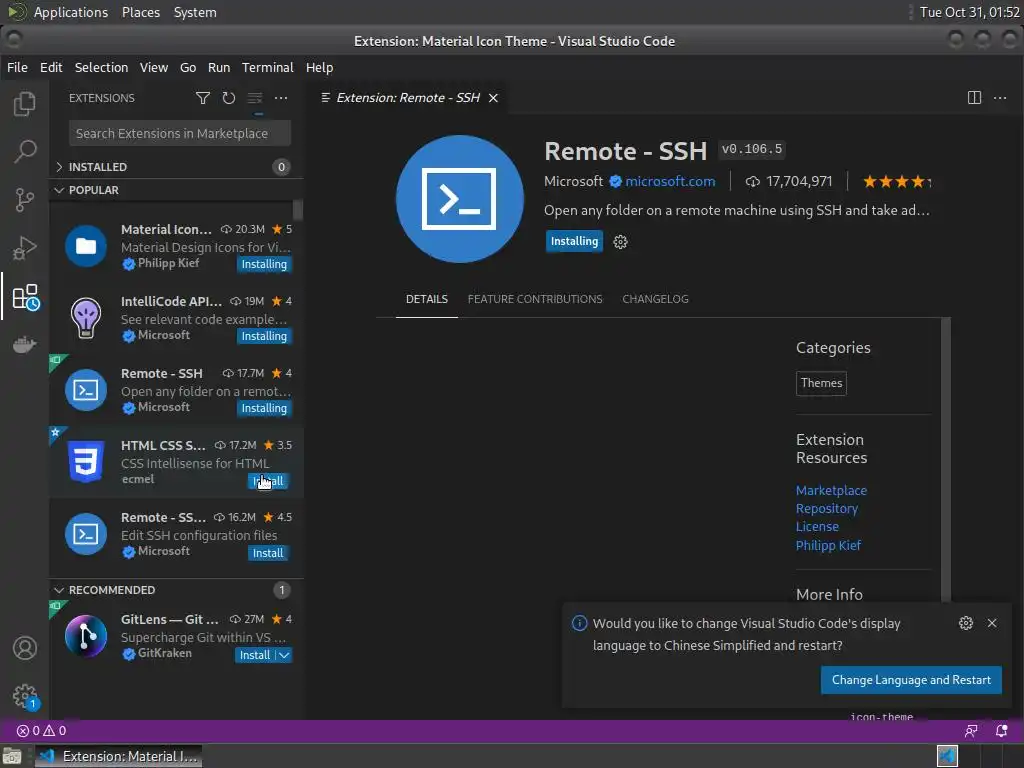Refresh the extensions list
The image size is (1024, 768).
[229, 98]
